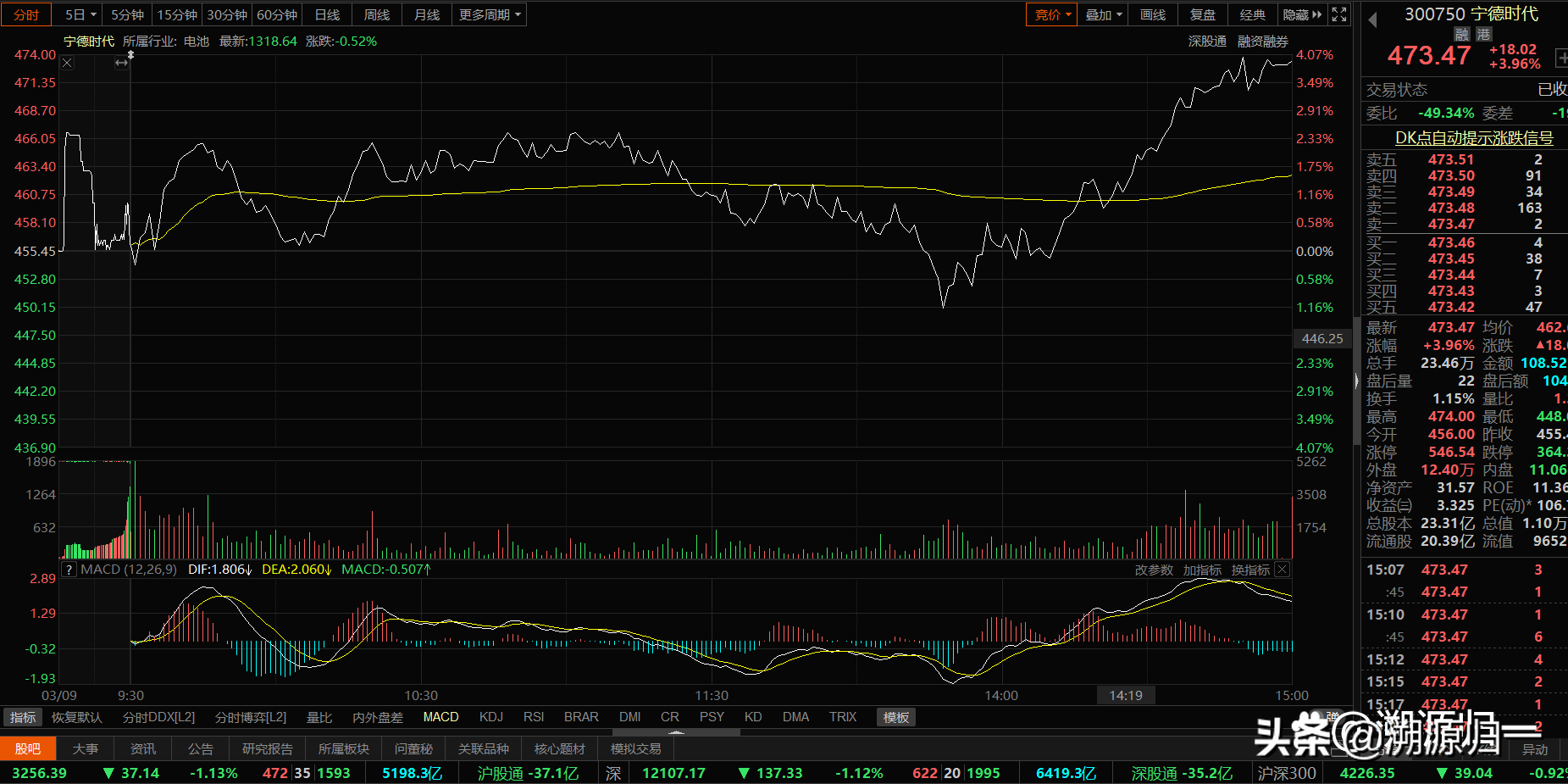This screenshot has height=784, width=1568.
Task: Click the 融资融券 tag
Action: pyautogui.click(x=1263, y=41)
